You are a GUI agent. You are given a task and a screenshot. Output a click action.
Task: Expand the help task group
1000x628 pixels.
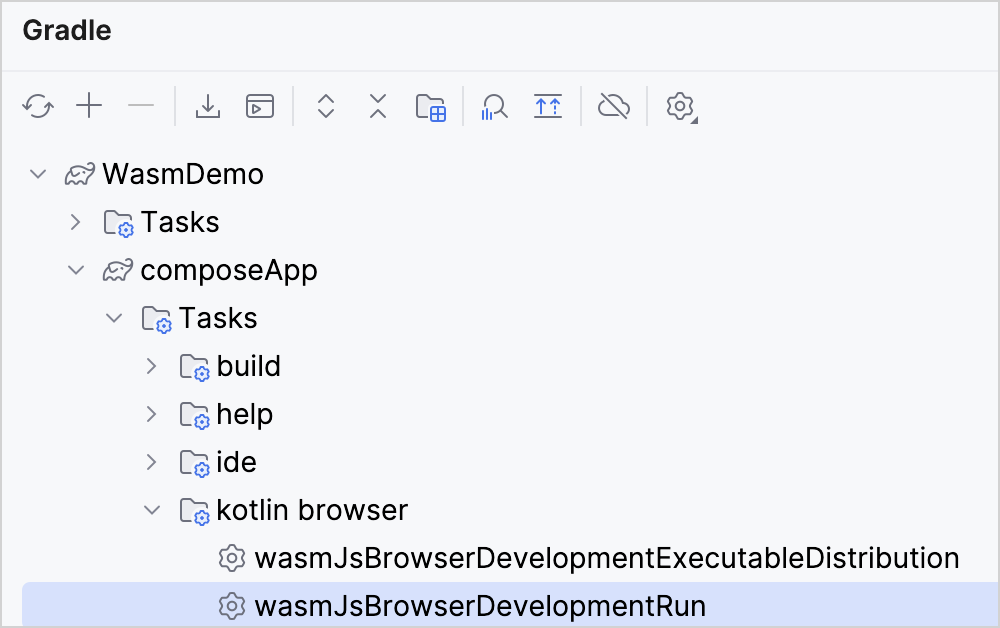coord(151,414)
